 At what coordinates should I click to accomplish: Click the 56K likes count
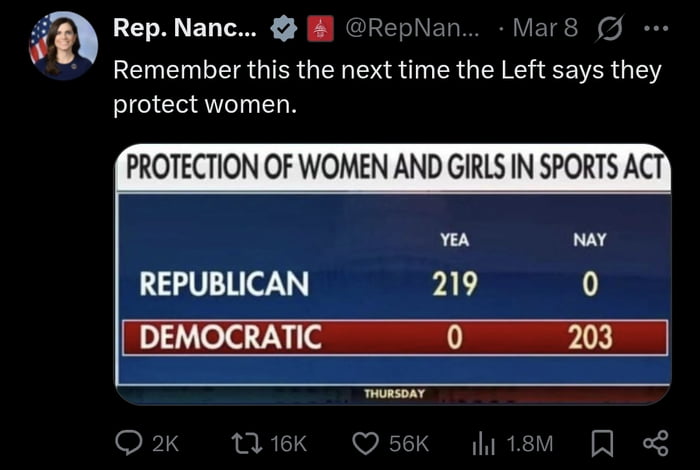coord(410,443)
